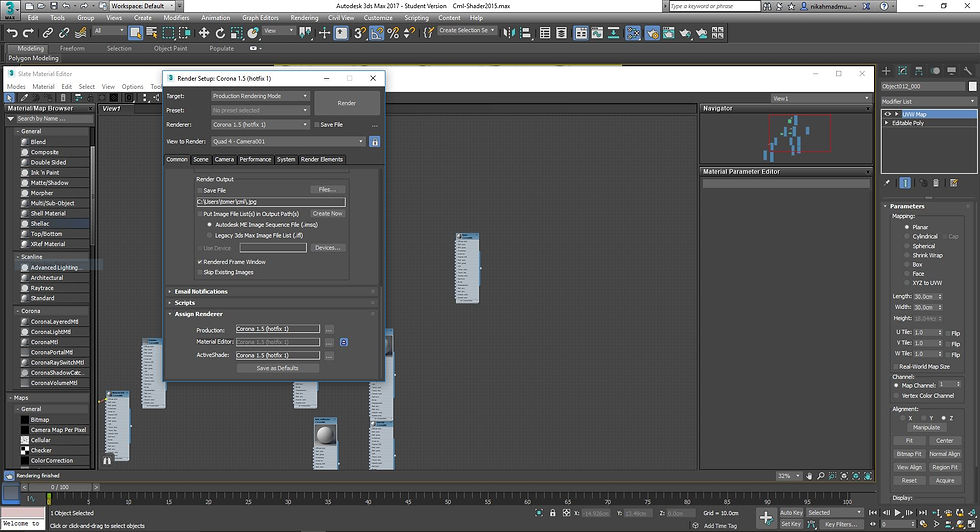980x532 pixels.
Task: Click Files... button in Render Output
Action: 328,189
